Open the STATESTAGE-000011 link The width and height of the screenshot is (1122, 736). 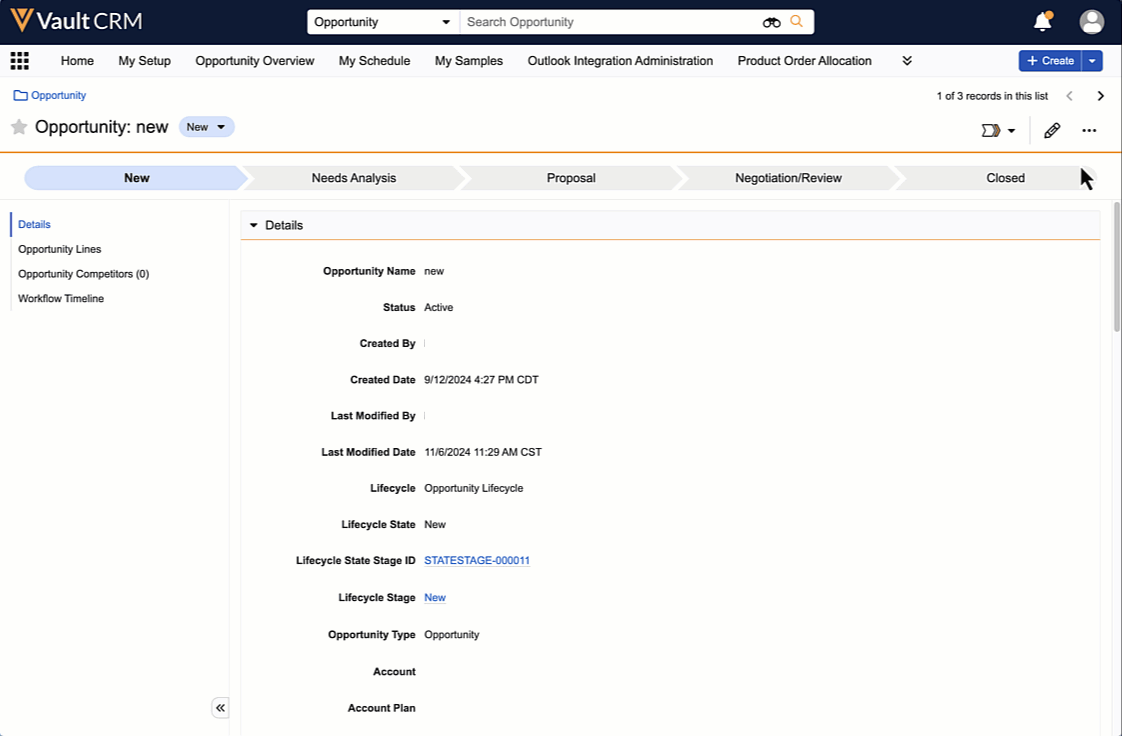pos(477,561)
